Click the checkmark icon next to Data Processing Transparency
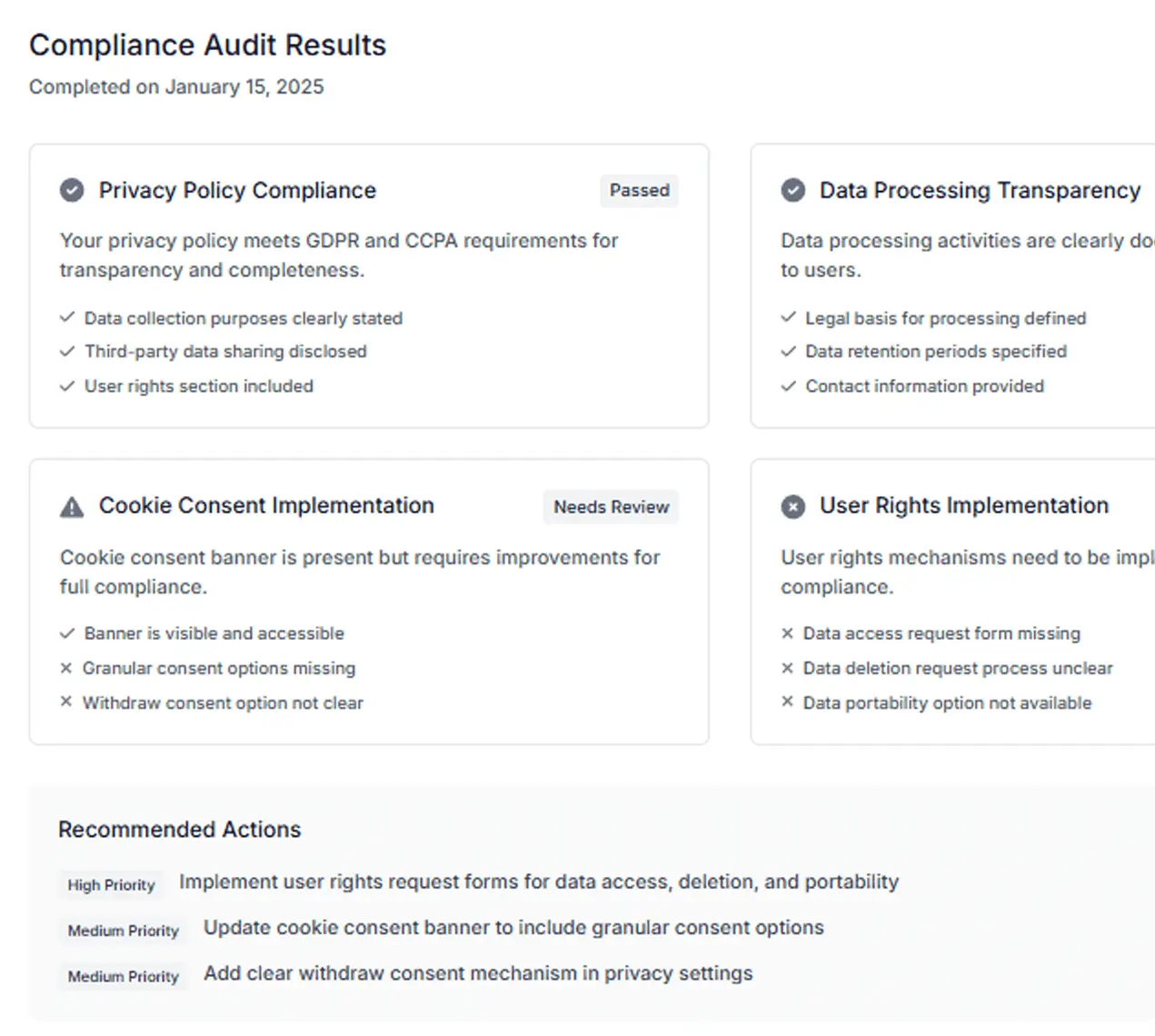This screenshot has height=1036, width=1155. 792,190
